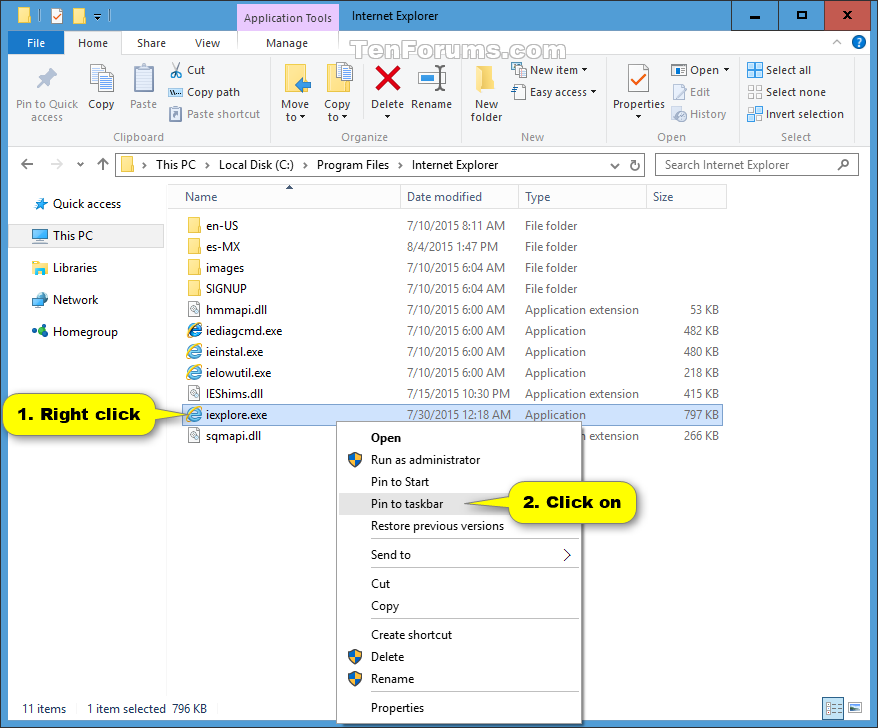Choose Open in the context menu
878x728 pixels.
460,437
